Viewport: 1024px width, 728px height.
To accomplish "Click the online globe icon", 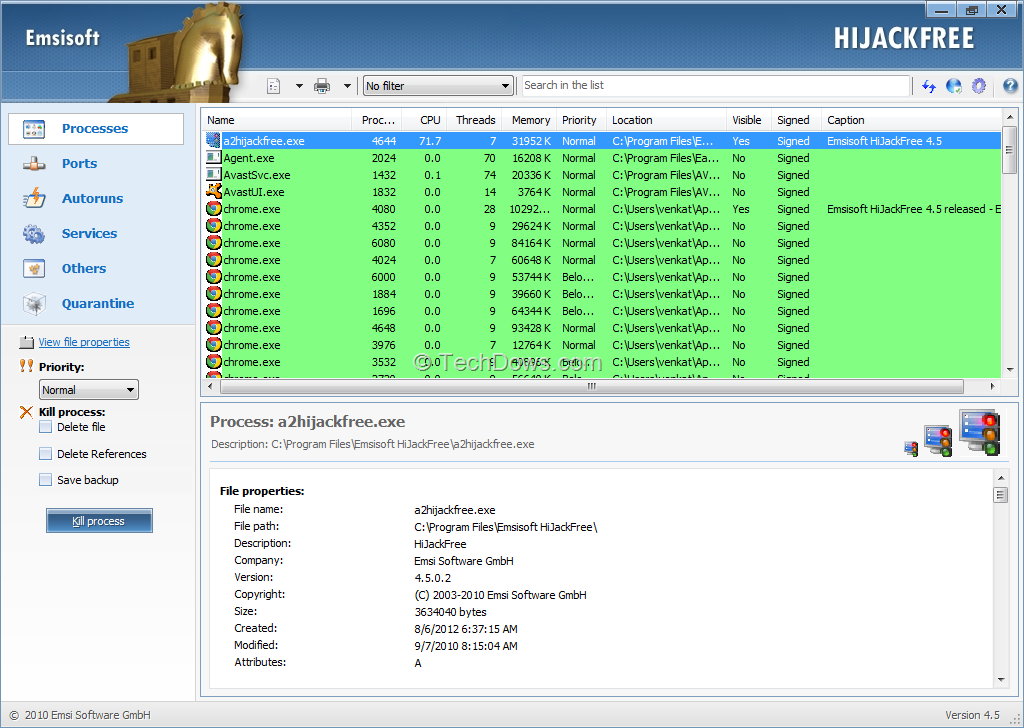I will [953, 86].
